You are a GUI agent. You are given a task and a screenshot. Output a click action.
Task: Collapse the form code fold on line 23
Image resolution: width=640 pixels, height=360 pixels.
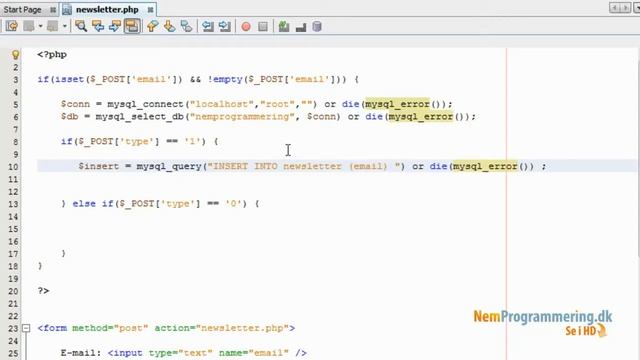(x=26, y=328)
